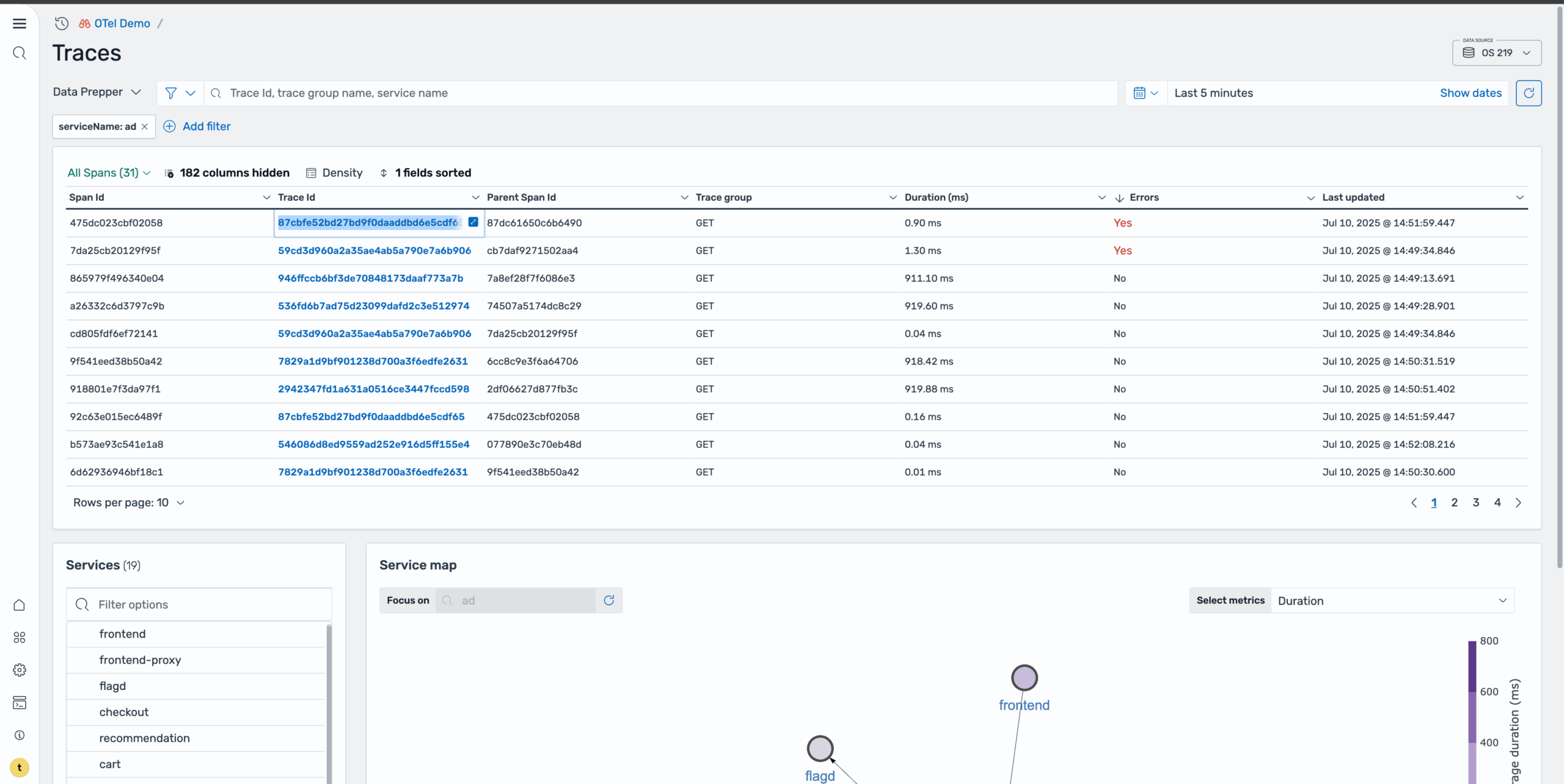This screenshot has height=784, width=1564.
Task: Remove the serviceName: ad filter
Action: pos(145,126)
